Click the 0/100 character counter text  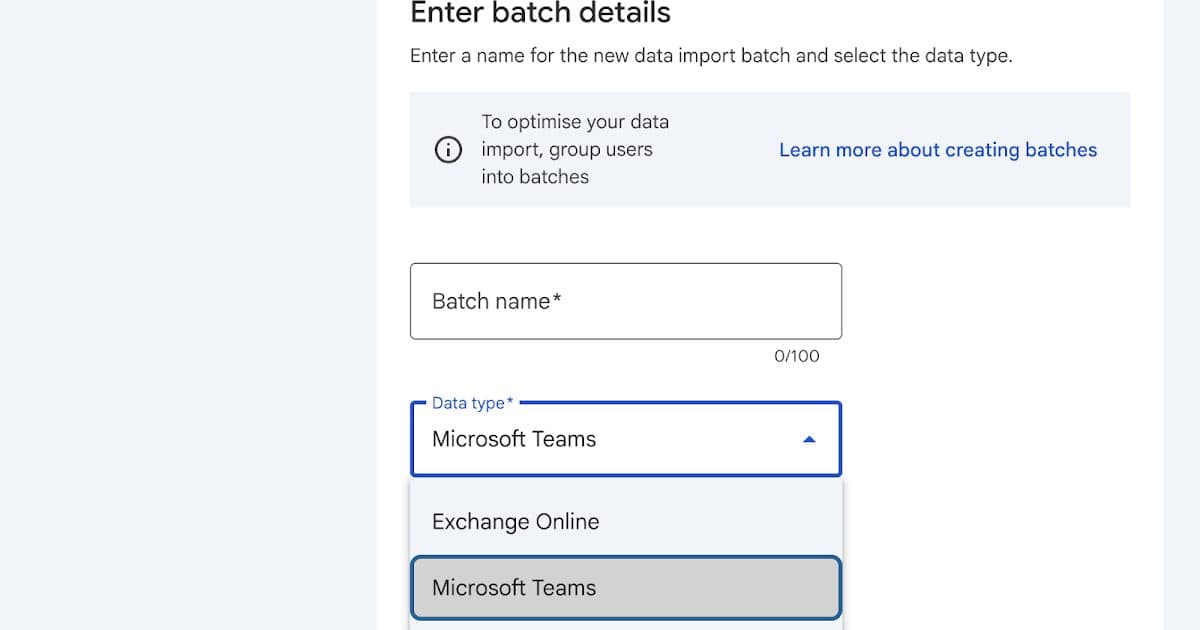(x=797, y=356)
